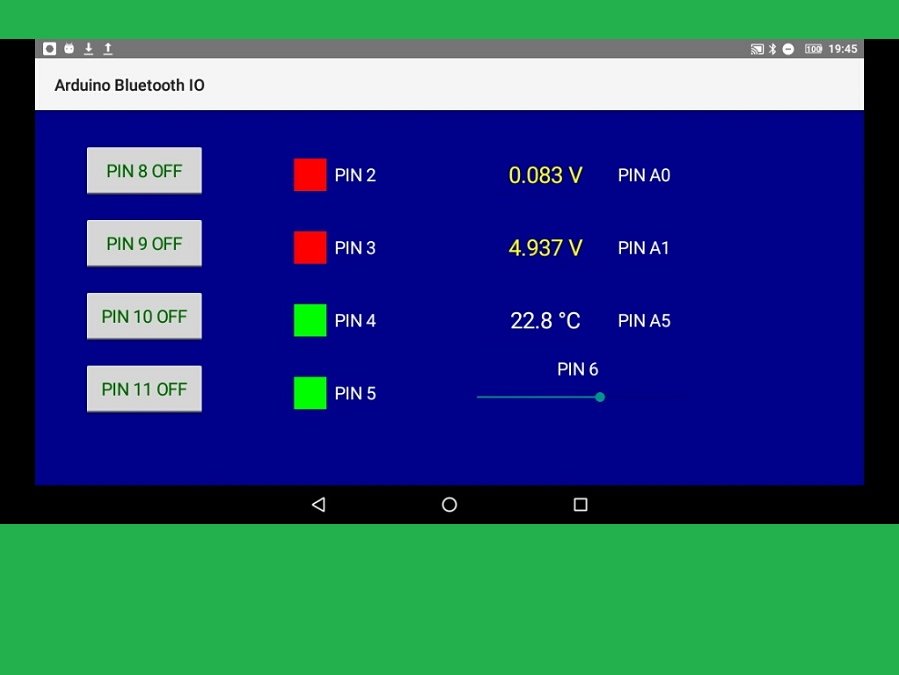Toggle the green PIN 5 indicator square
The width and height of the screenshot is (899, 675).
coord(310,393)
